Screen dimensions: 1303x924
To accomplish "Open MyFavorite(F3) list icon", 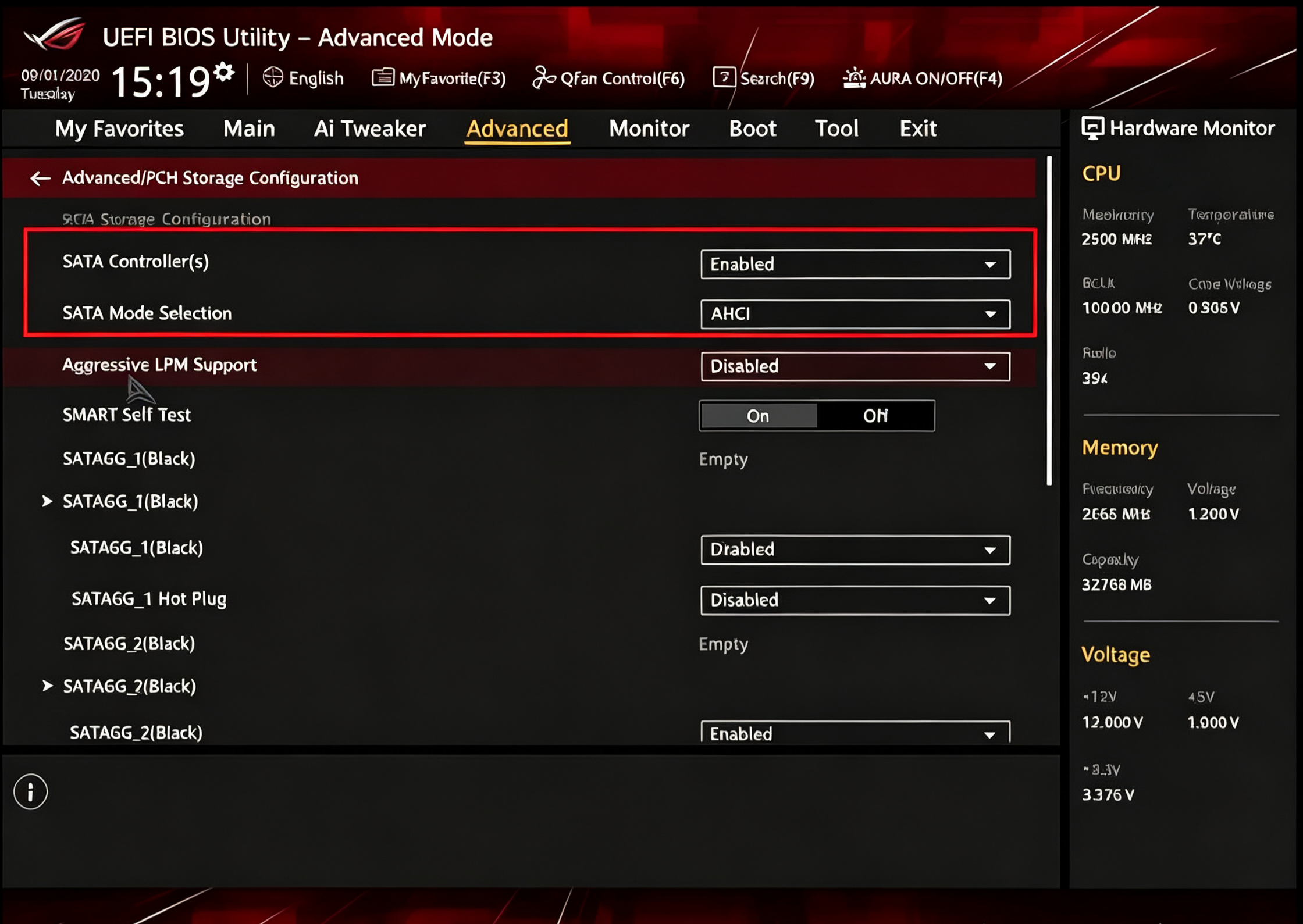I will pos(383,77).
